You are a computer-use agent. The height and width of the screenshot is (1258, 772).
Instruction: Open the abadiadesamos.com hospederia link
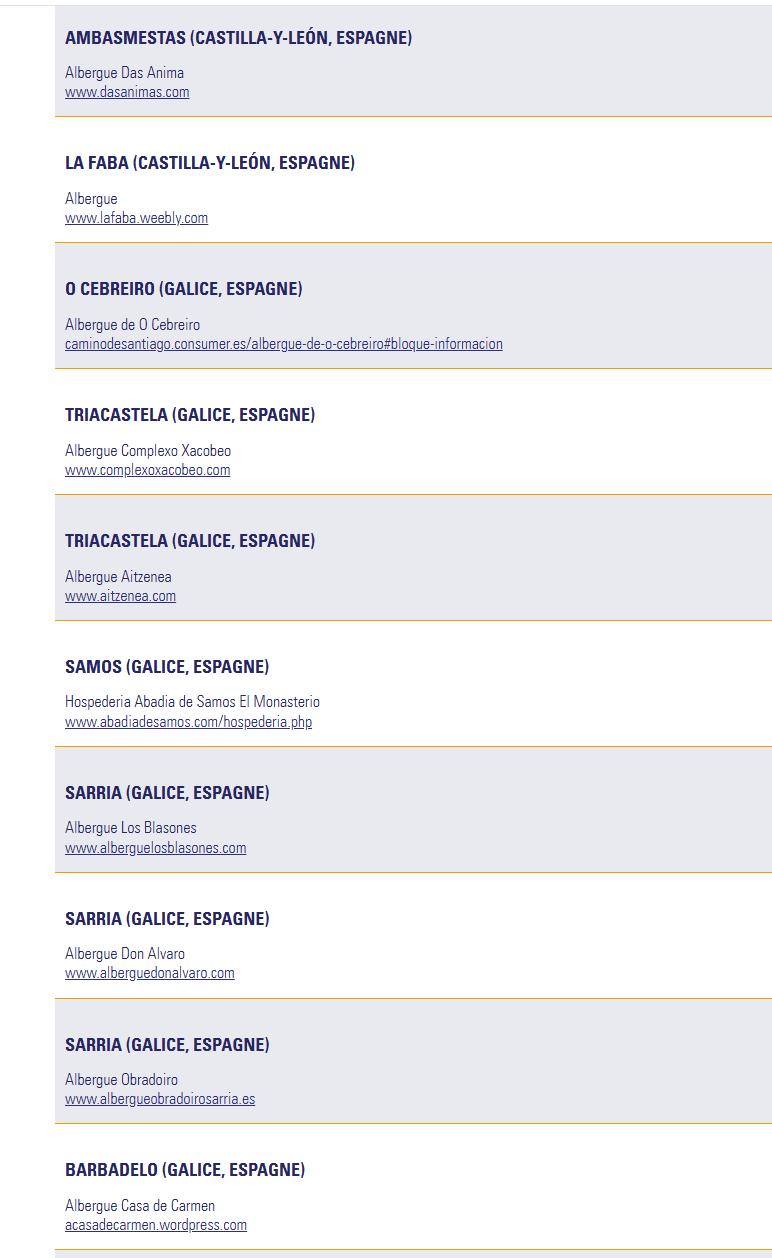[188, 722]
